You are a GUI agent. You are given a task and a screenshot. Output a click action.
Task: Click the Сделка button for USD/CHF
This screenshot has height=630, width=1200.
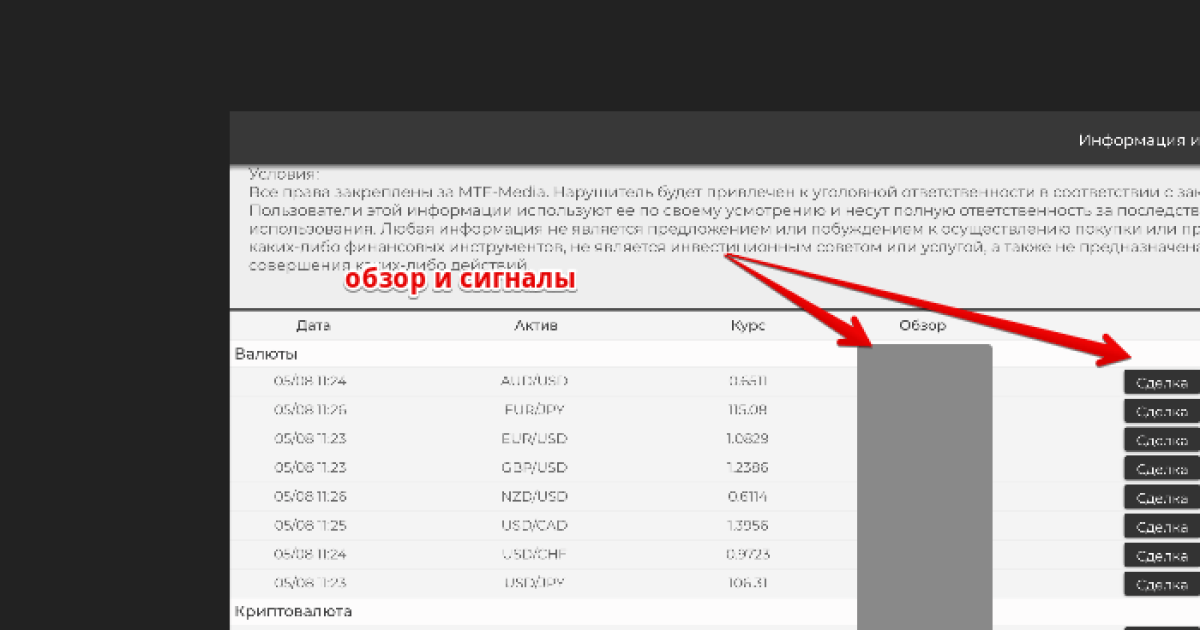pyautogui.click(x=1162, y=555)
